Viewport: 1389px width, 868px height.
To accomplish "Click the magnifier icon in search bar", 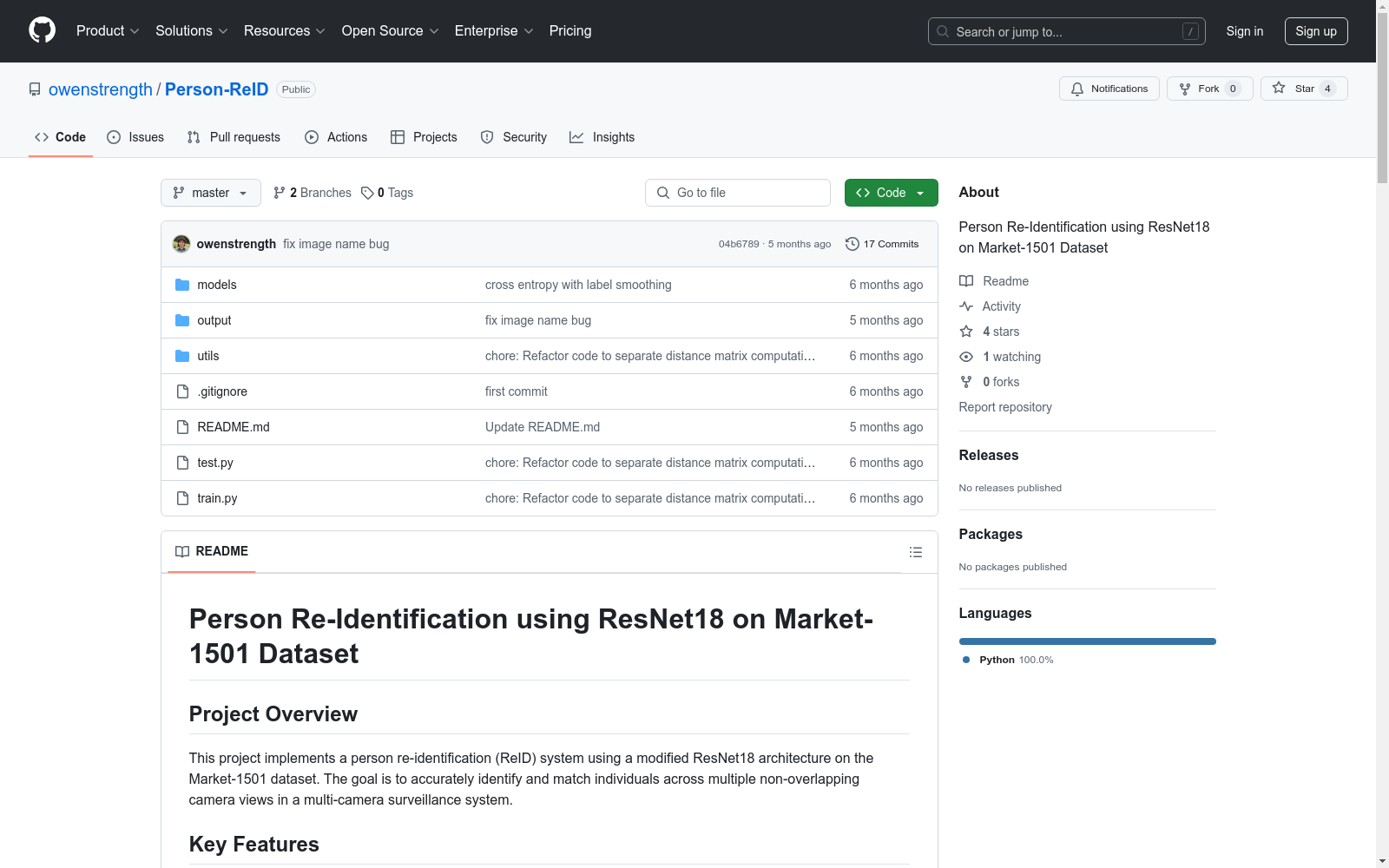I will [x=943, y=31].
